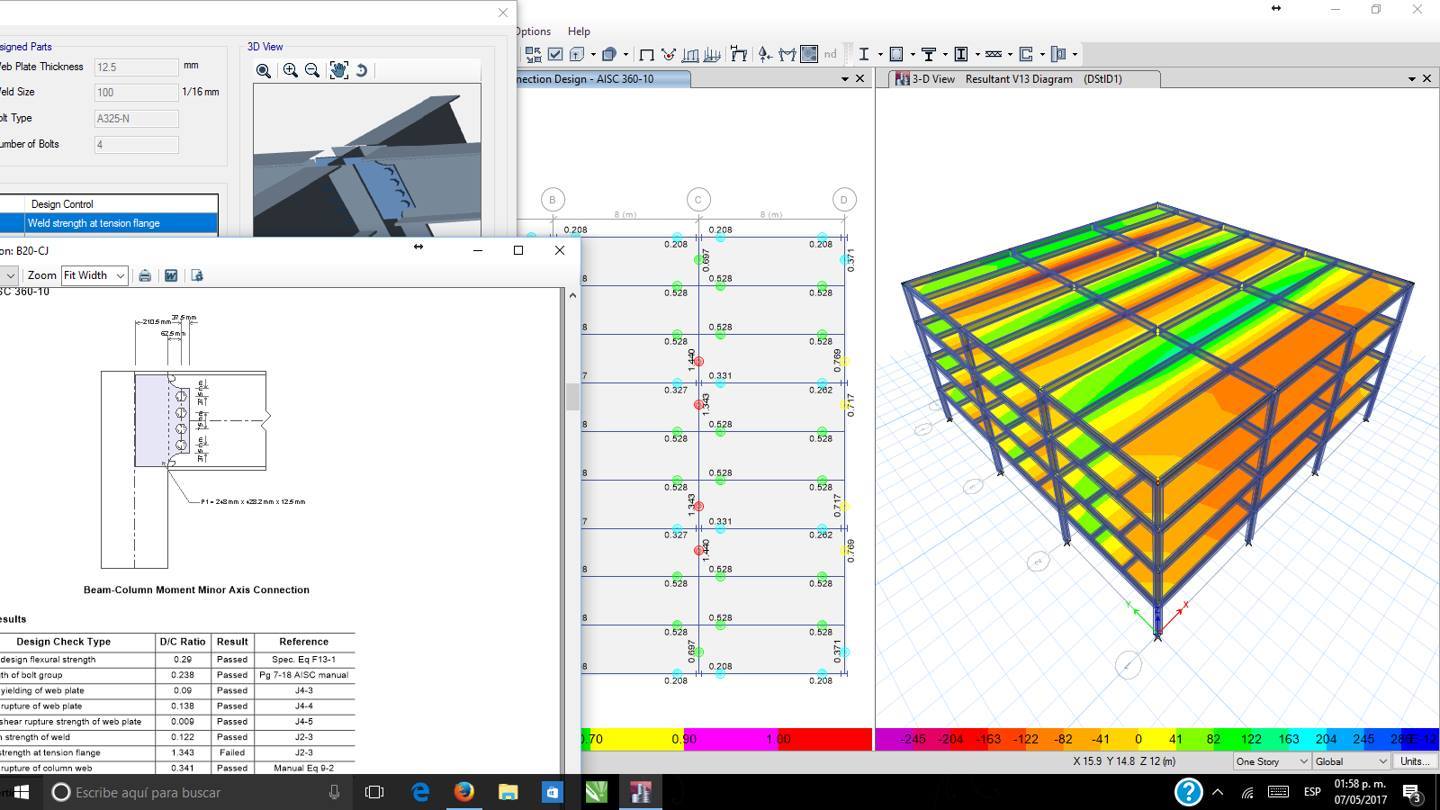1440x810 pixels.
Task: Open the Global coordinate system dropdown
Action: [x=1348, y=761]
